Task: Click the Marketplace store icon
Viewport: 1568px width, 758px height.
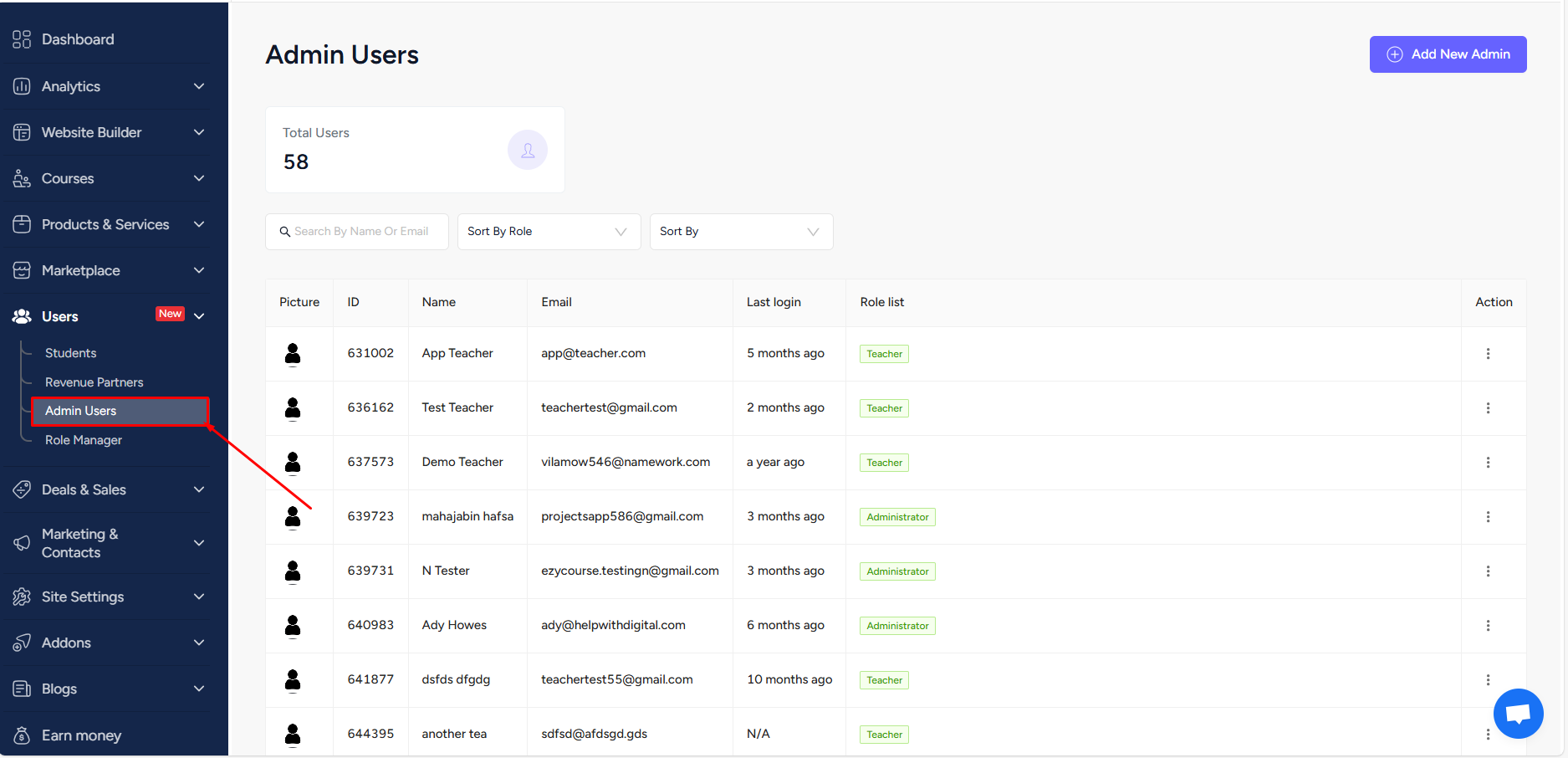Action: click(x=22, y=270)
